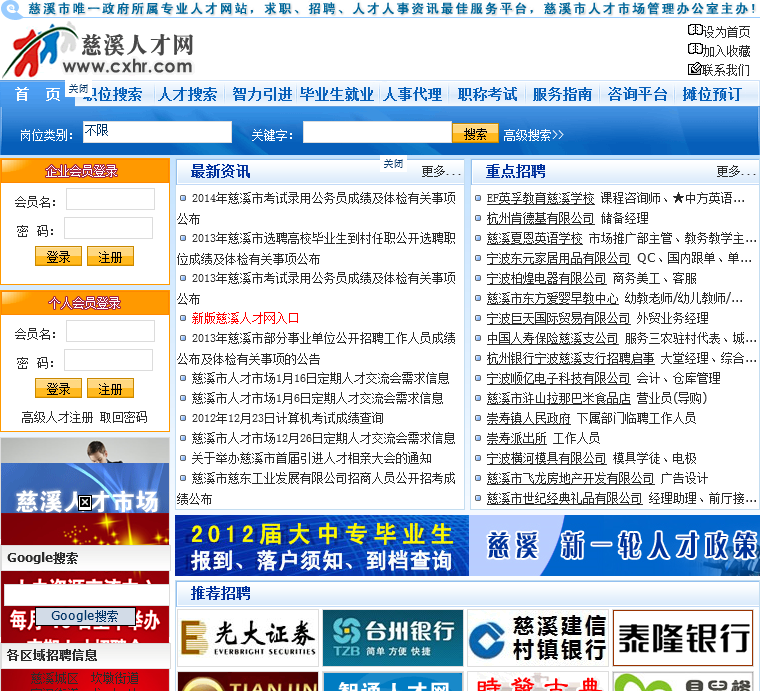Image resolution: width=760 pixels, height=691 pixels.
Task: Click 加入收藏 text link
Action: (x=727, y=51)
